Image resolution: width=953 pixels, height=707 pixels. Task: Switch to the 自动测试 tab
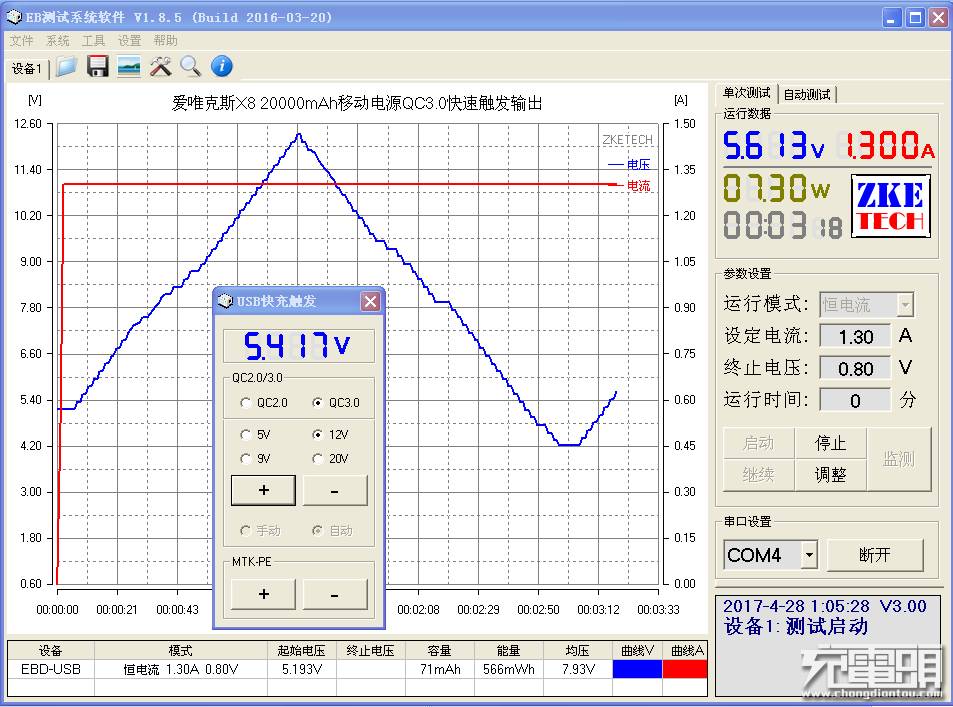pos(807,94)
